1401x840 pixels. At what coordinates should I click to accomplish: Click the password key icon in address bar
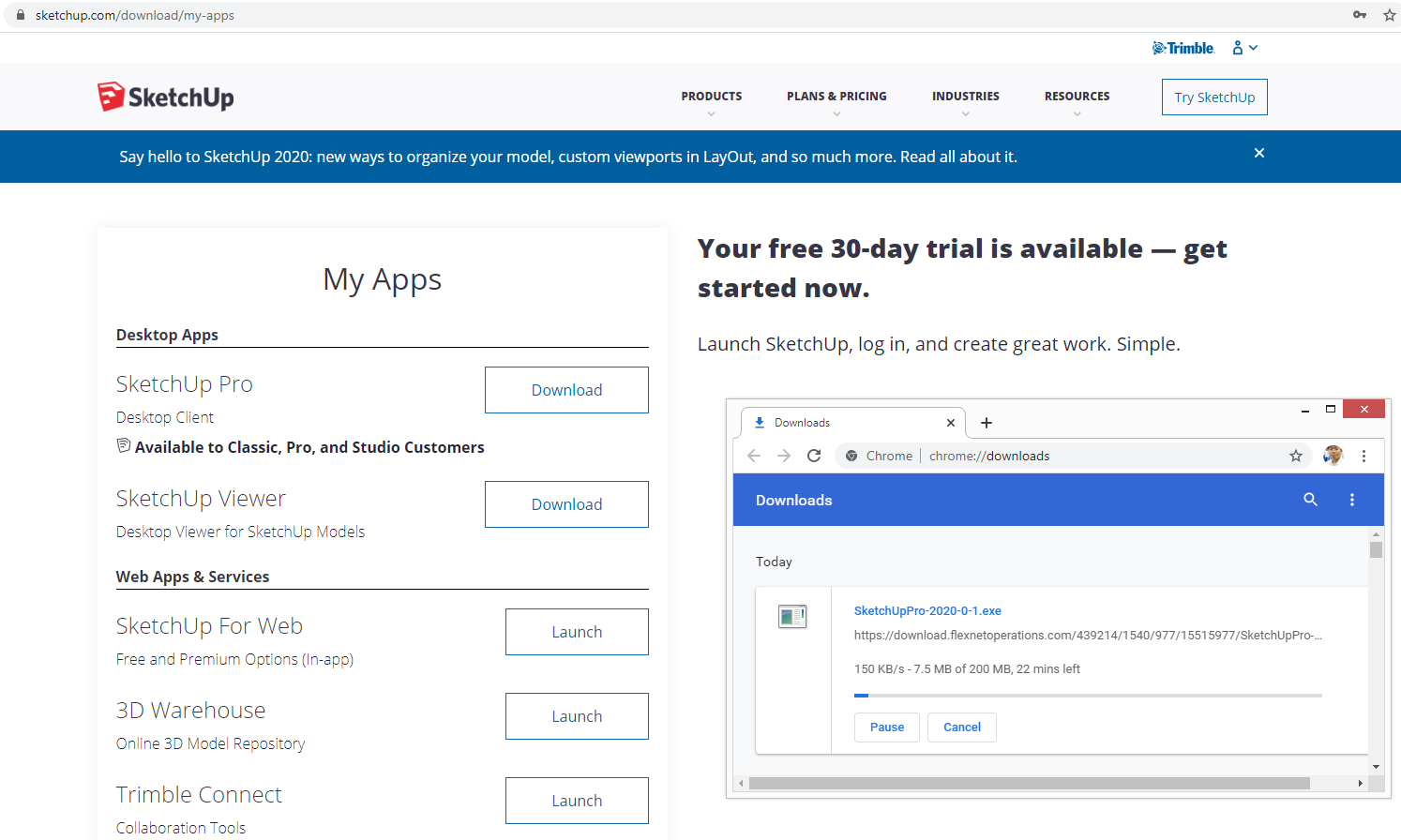(x=1359, y=15)
